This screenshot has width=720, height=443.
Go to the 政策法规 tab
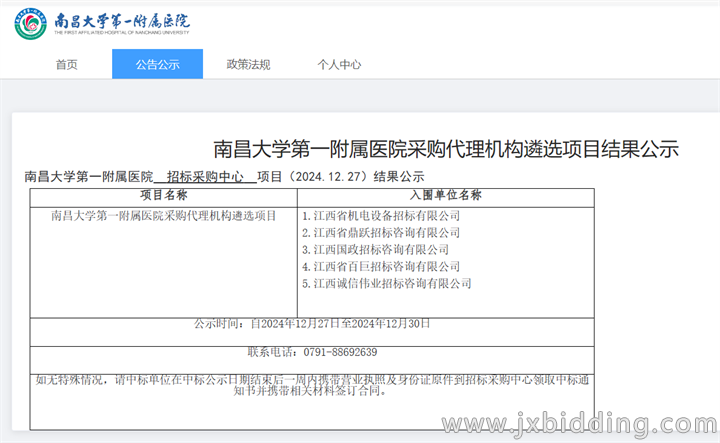click(248, 64)
